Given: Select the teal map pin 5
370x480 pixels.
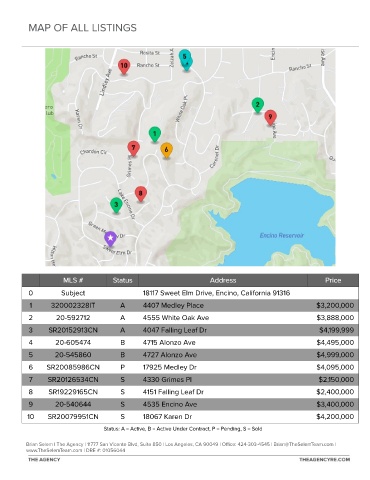Looking at the screenshot, I should [185, 58].
